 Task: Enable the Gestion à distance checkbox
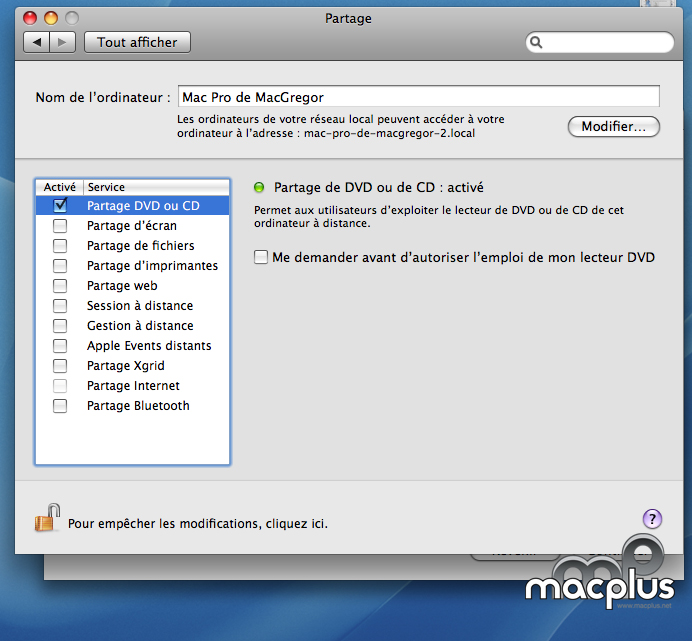click(60, 326)
